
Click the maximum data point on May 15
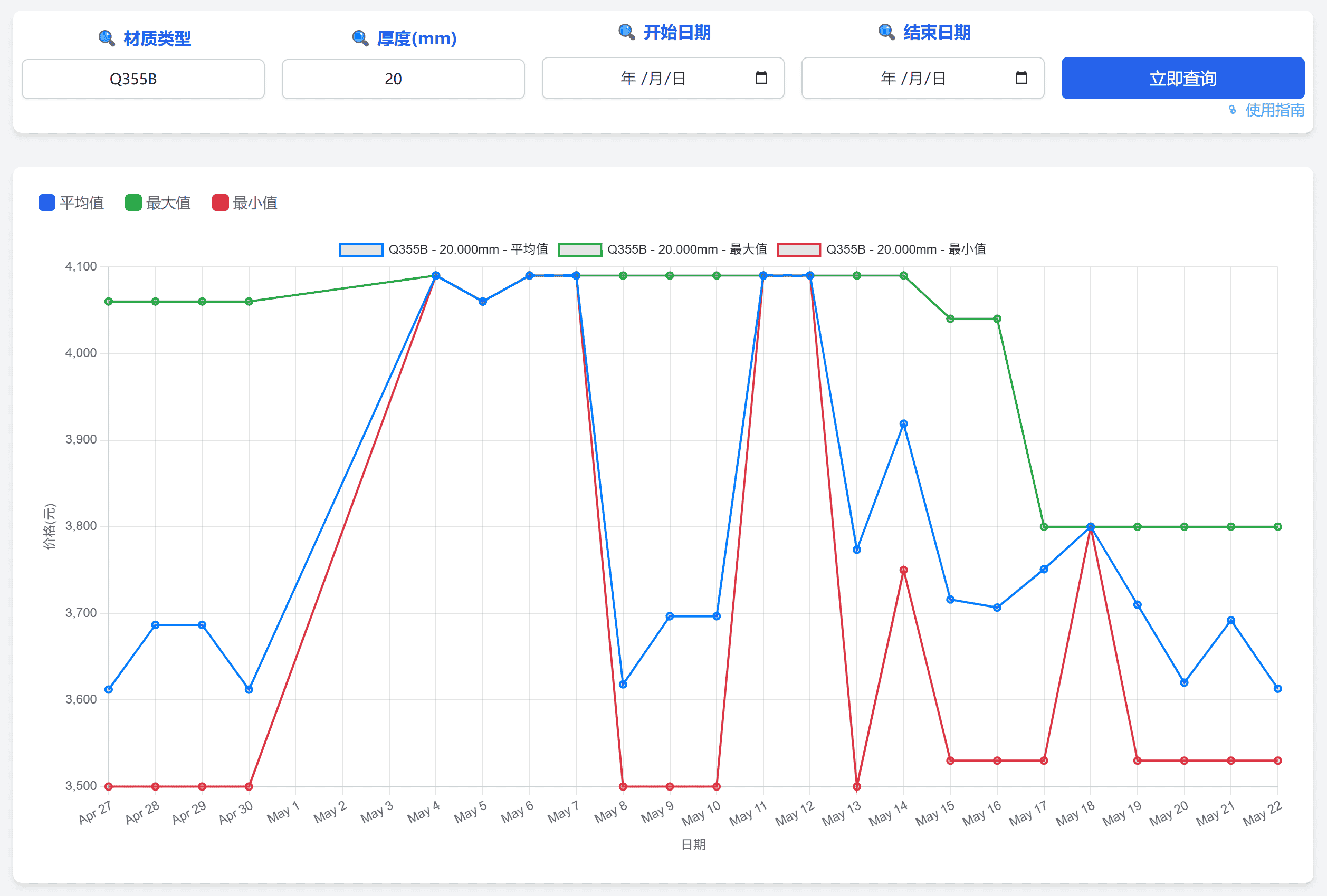[x=950, y=319]
